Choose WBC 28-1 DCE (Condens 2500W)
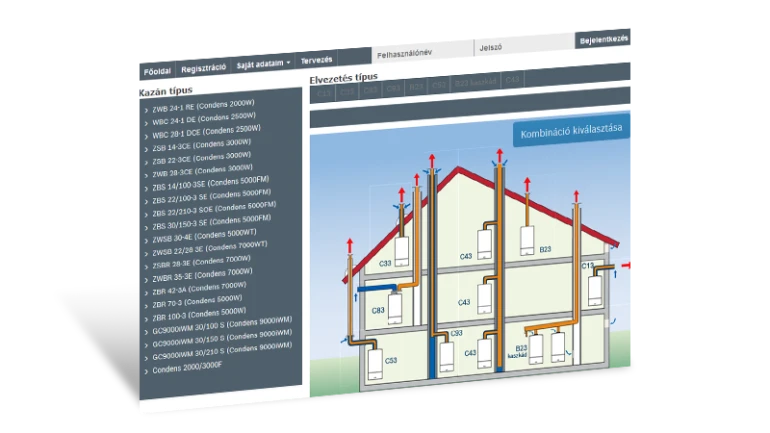Screen dimensions: 770x433 206,132
